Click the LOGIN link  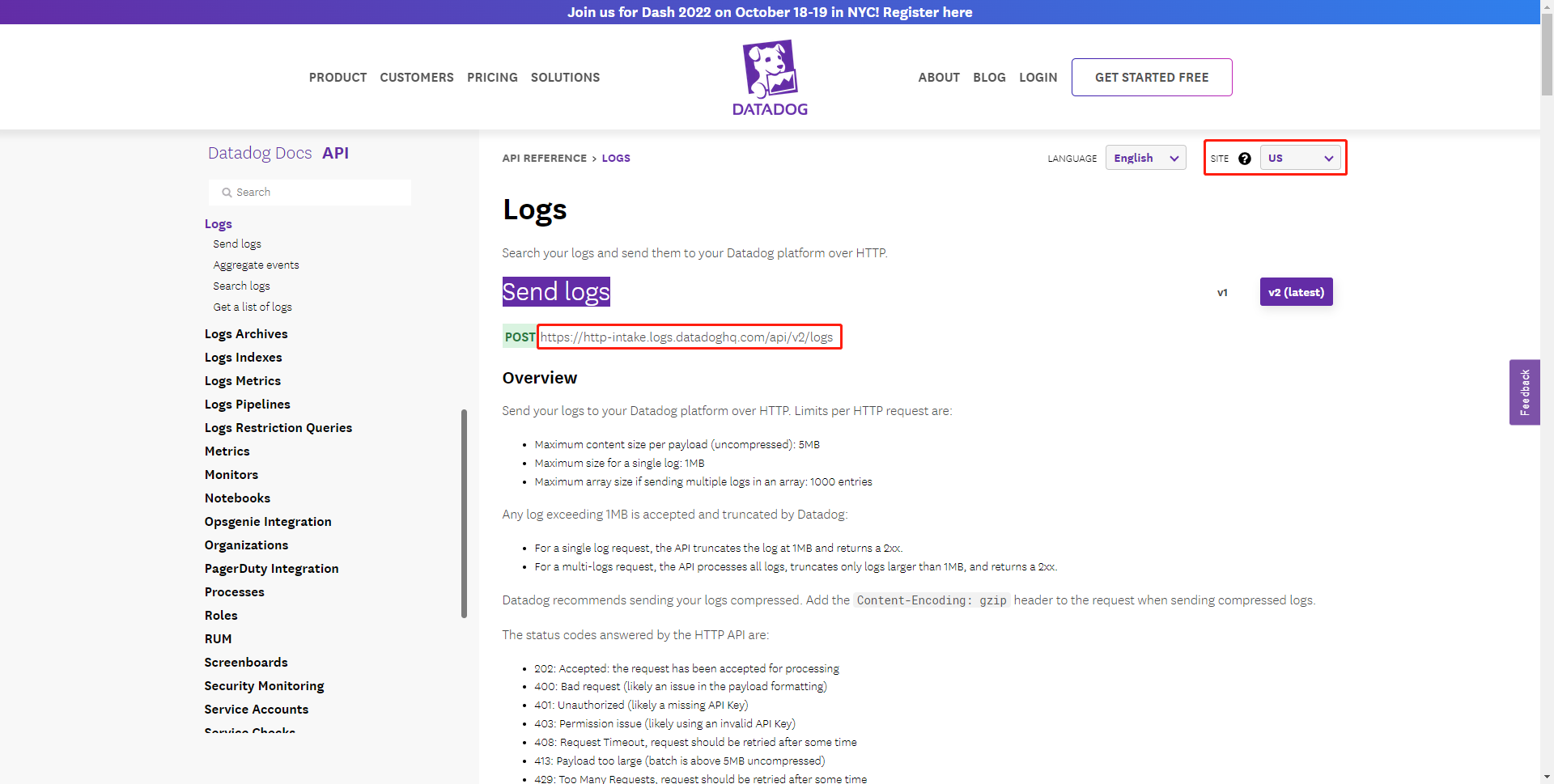(1038, 78)
